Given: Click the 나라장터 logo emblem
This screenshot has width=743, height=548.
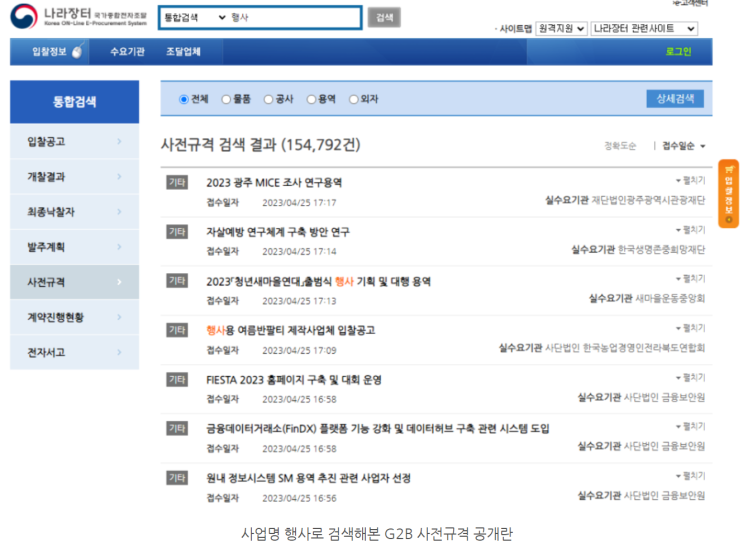Looking at the screenshot, I should [24, 17].
